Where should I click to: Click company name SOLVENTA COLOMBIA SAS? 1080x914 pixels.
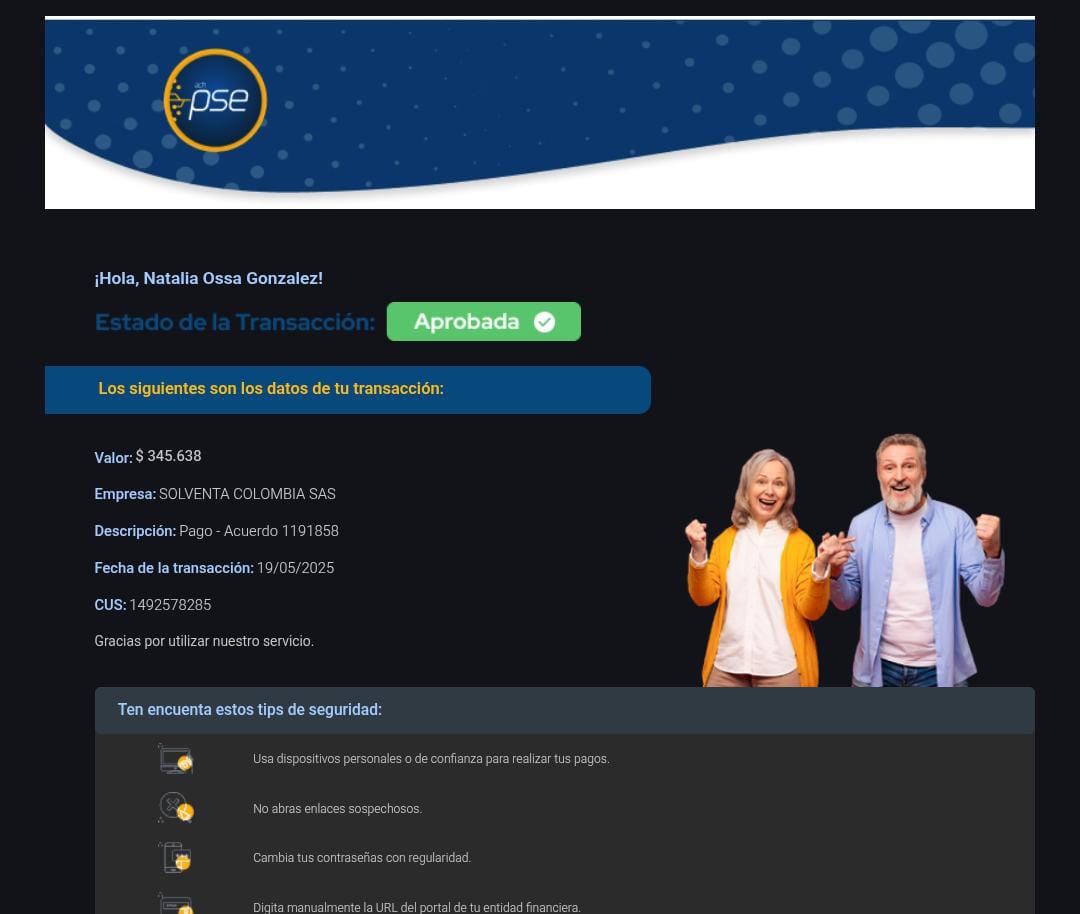[x=247, y=494]
